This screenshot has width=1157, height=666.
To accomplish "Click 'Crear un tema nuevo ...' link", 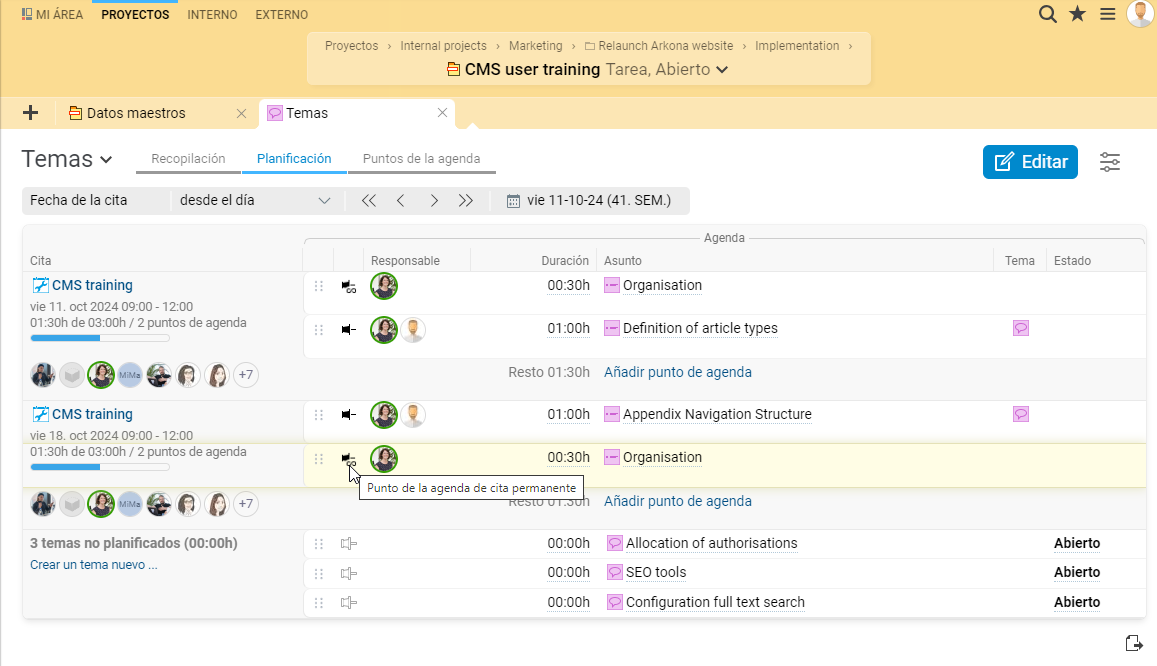I will point(93,565).
